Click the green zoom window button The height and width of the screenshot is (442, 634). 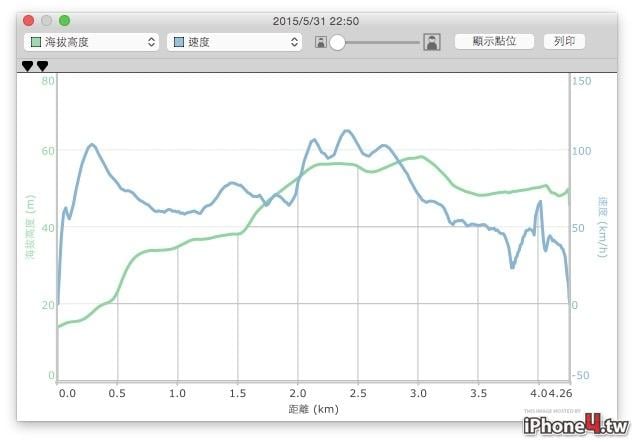(64, 20)
